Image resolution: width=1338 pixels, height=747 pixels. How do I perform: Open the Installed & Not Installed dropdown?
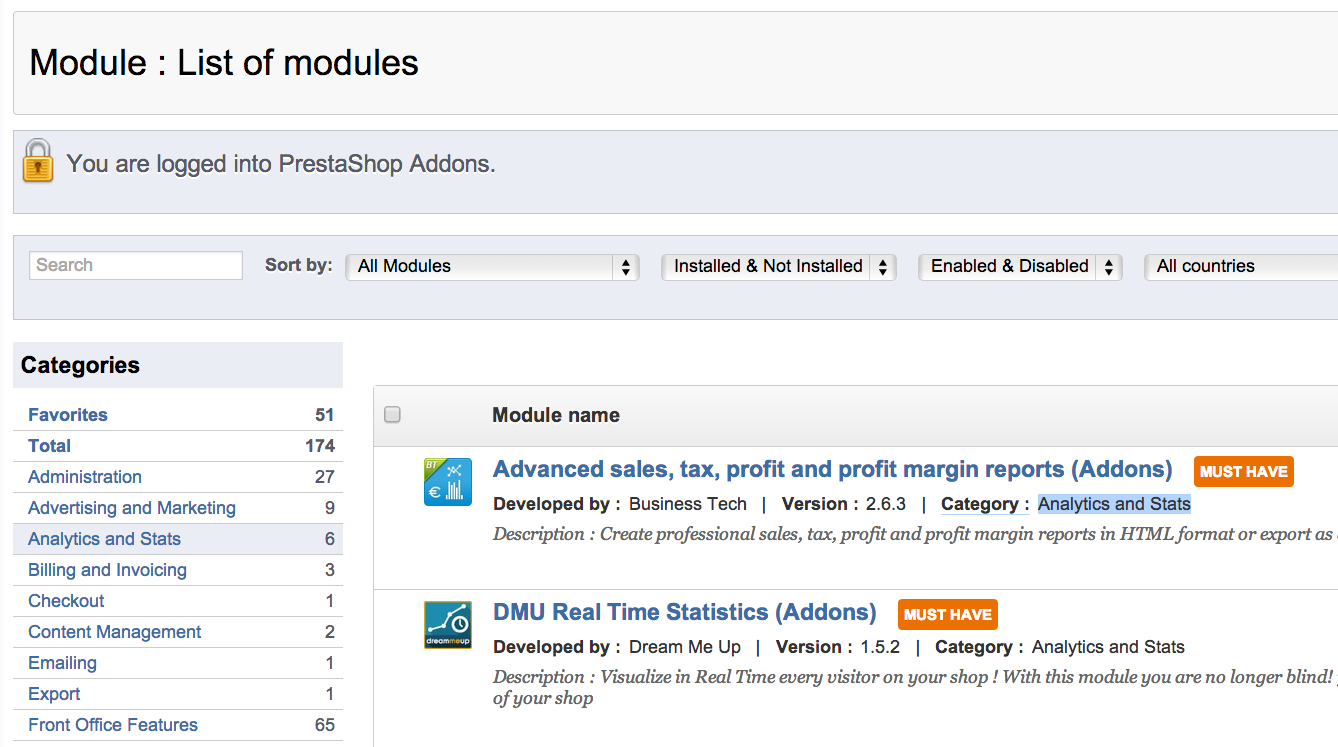[778, 267]
